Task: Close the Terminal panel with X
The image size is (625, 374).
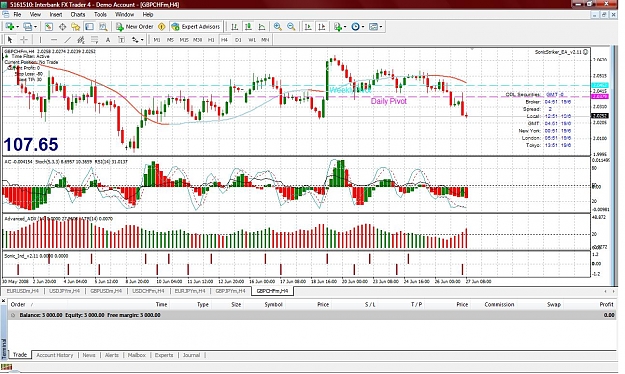Action: tap(4, 300)
